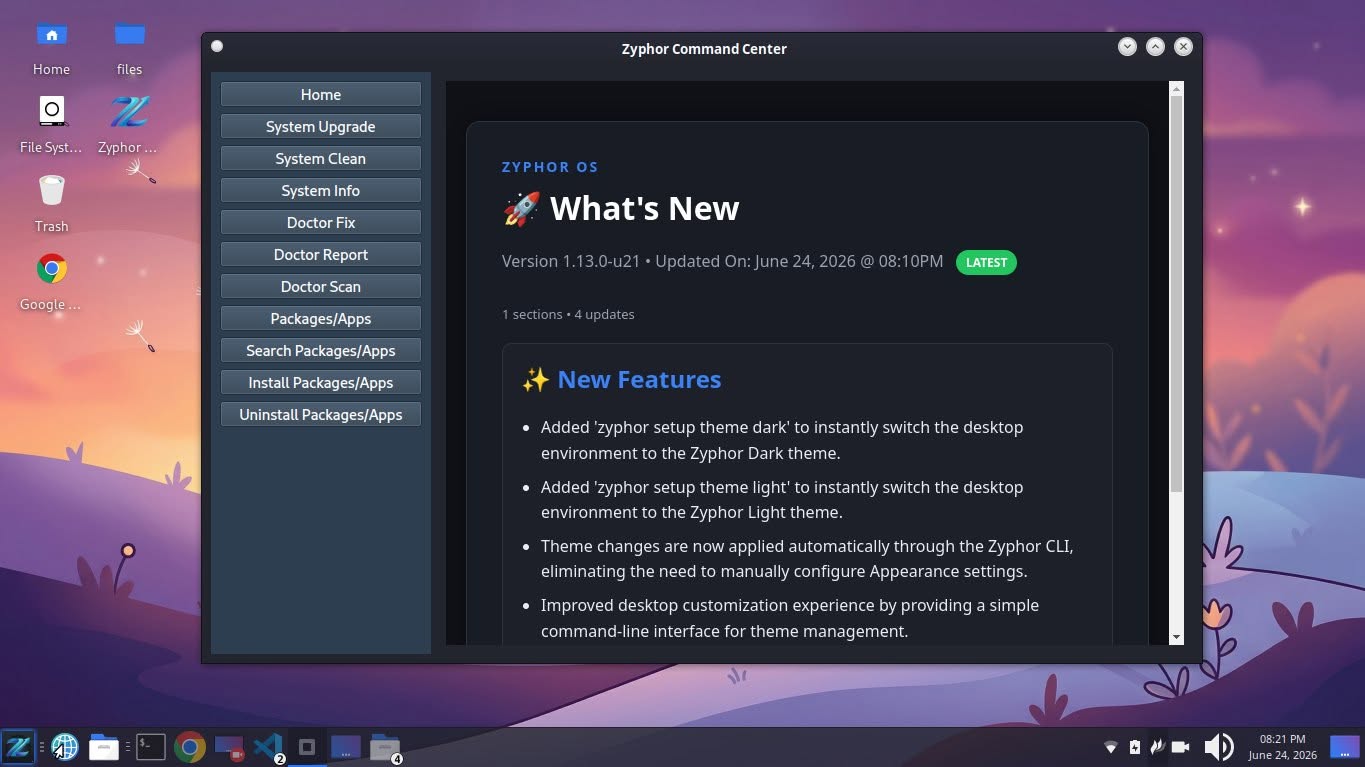This screenshot has height=767, width=1365.
Task: Switch to Visual Studio Code in taskbar
Action: pos(268,747)
